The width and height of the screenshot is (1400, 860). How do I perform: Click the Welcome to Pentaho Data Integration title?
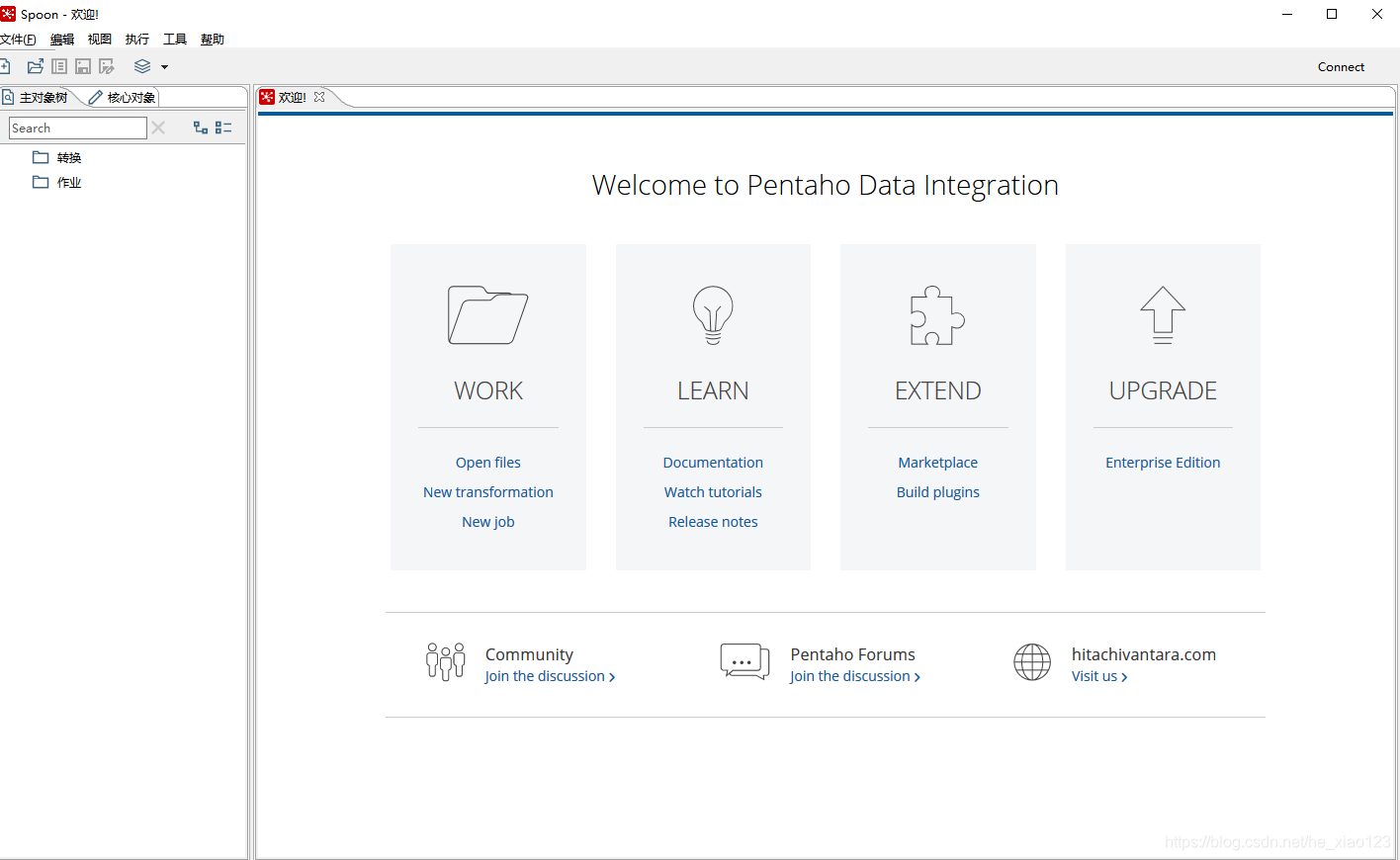pos(826,186)
